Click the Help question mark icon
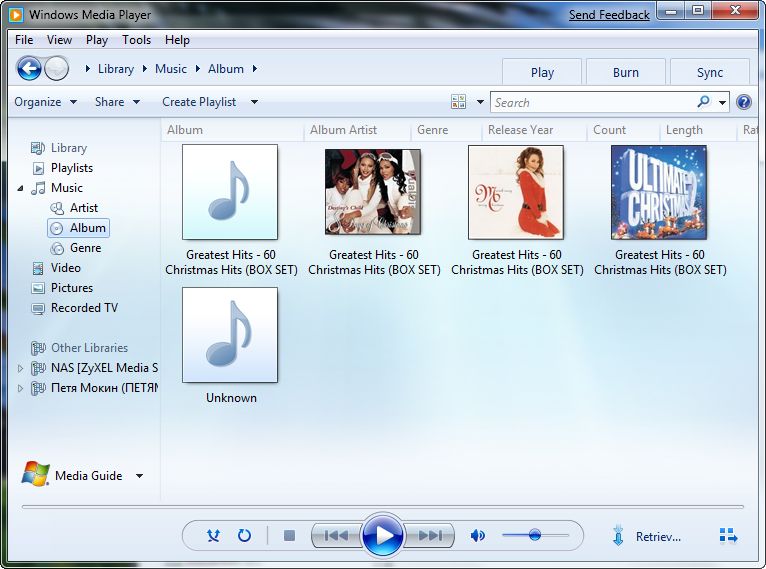The width and height of the screenshot is (766, 569). click(x=744, y=102)
